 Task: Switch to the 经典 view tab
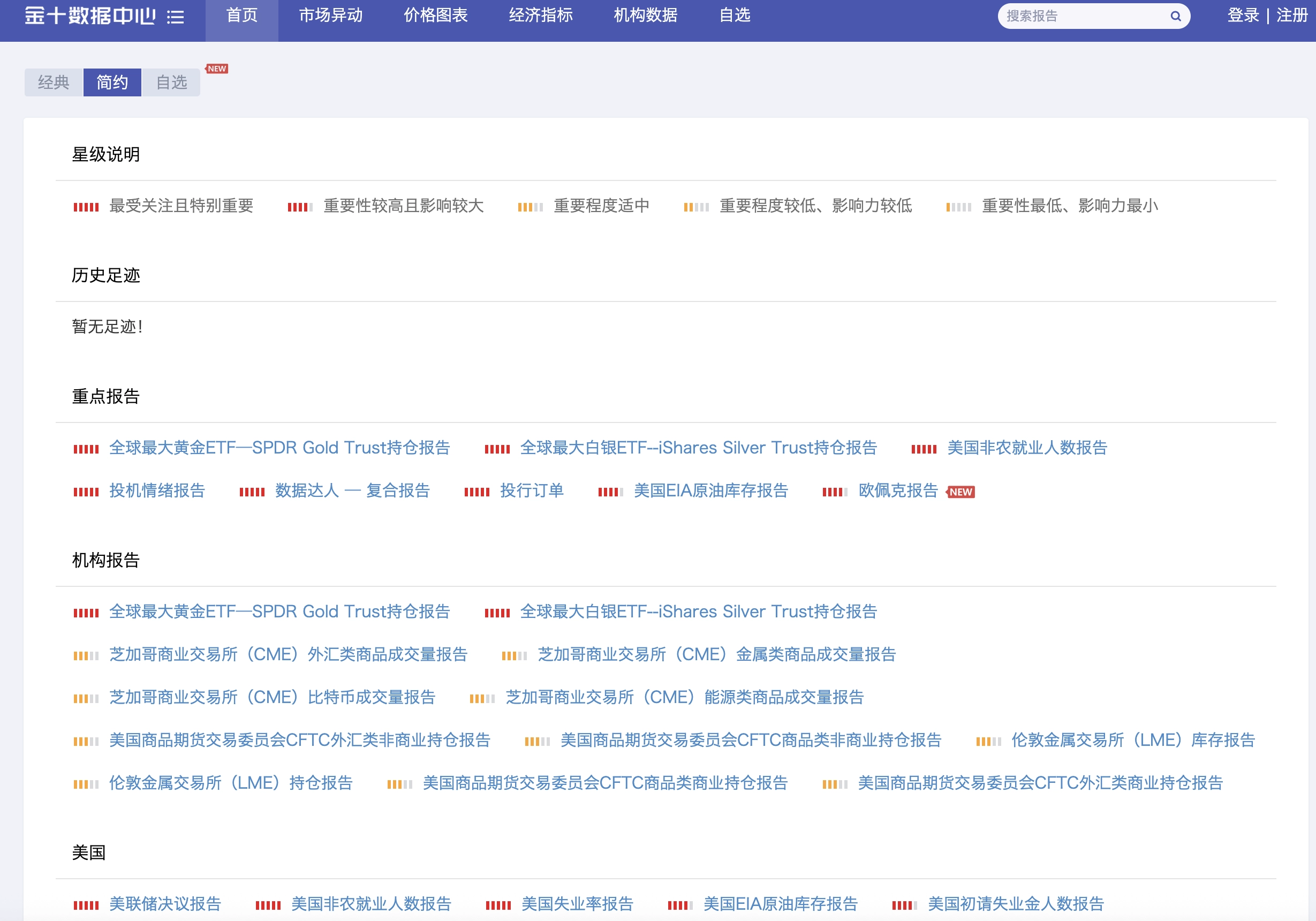coord(54,82)
